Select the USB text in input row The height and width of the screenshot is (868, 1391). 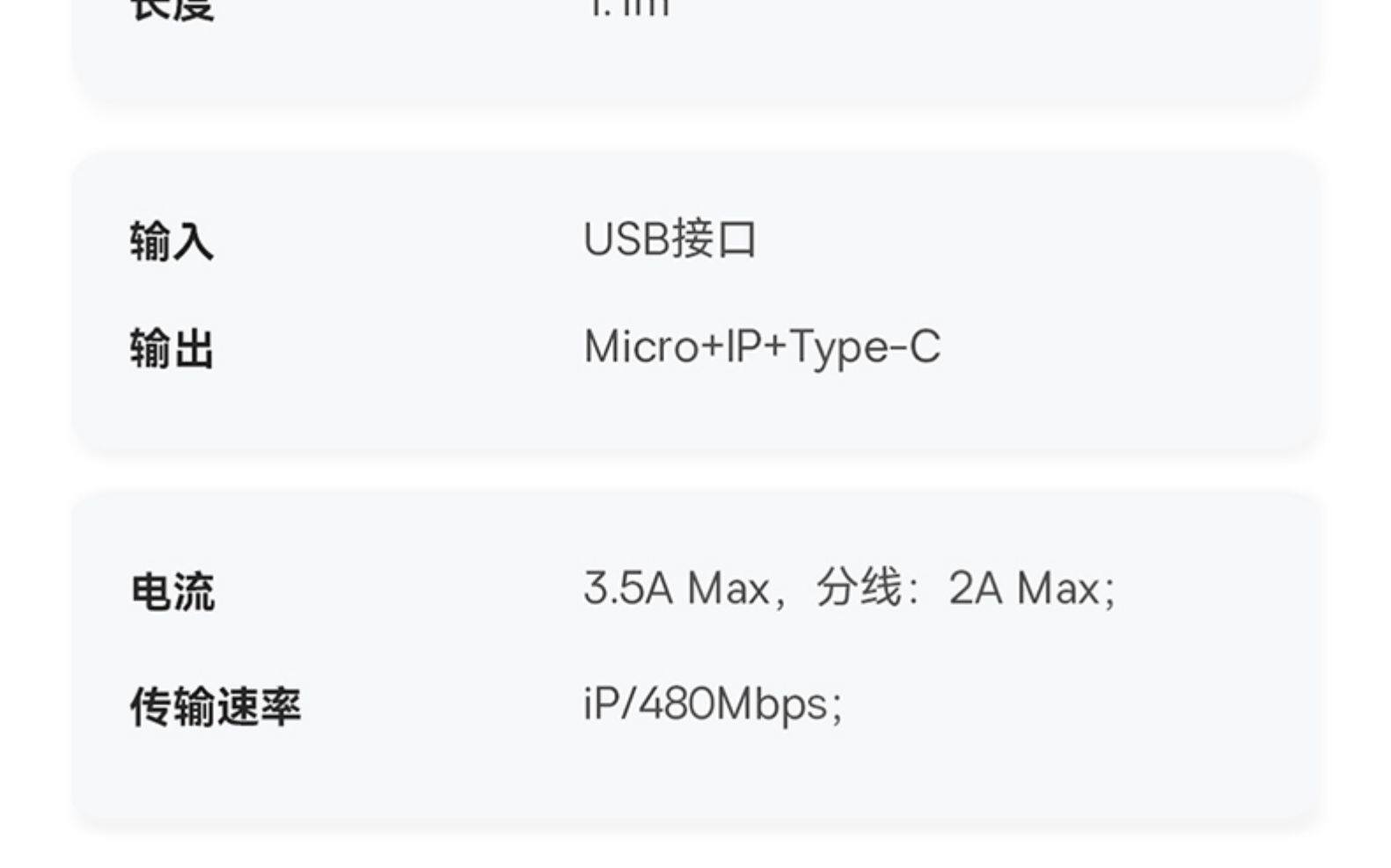click(x=626, y=239)
